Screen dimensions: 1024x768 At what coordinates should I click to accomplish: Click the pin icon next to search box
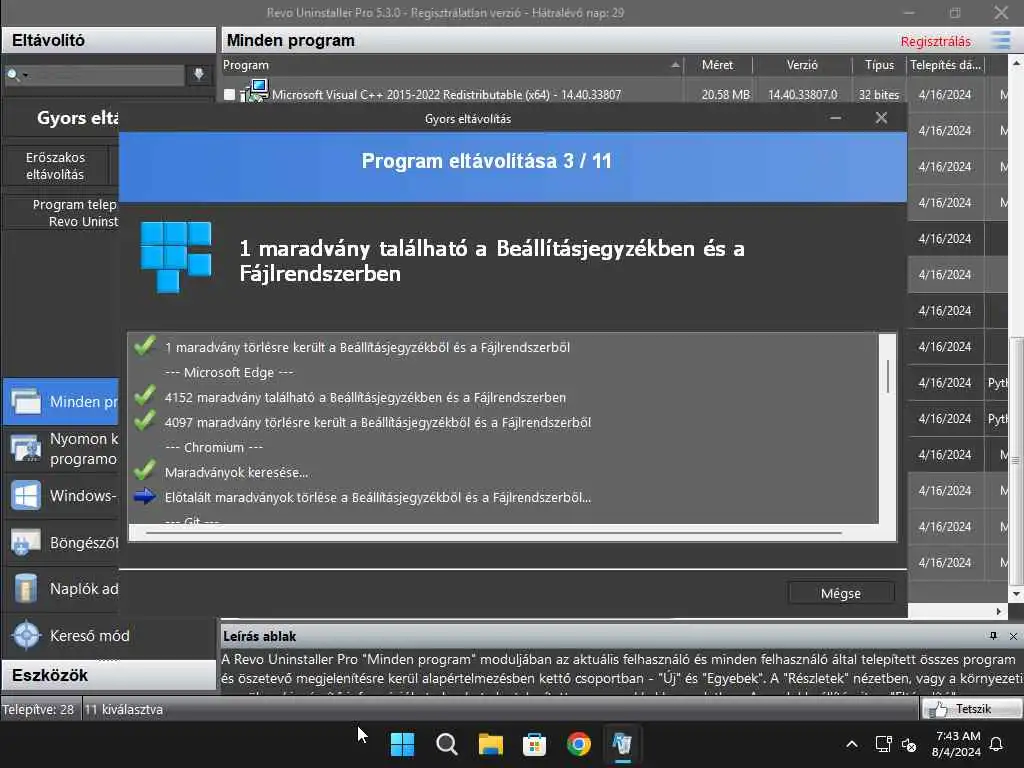tap(199, 74)
